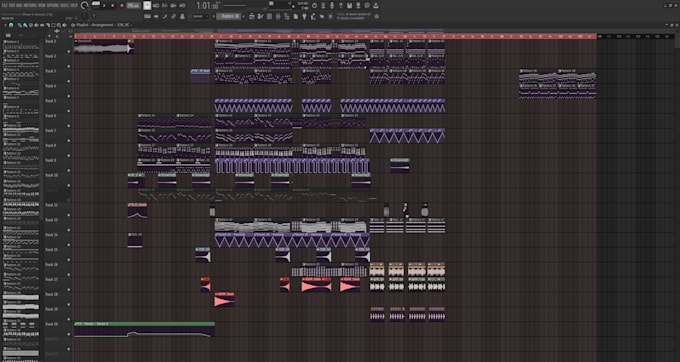Select the Track 4 header label
This screenshot has width=680, height=362.
pyautogui.click(x=50, y=86)
